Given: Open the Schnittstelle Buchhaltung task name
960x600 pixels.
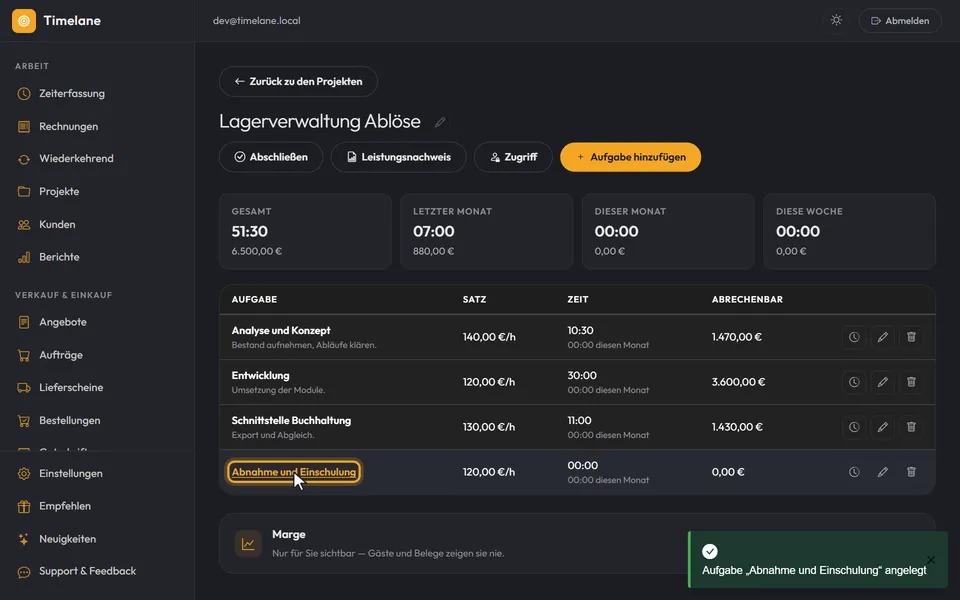Looking at the screenshot, I should (291, 421).
